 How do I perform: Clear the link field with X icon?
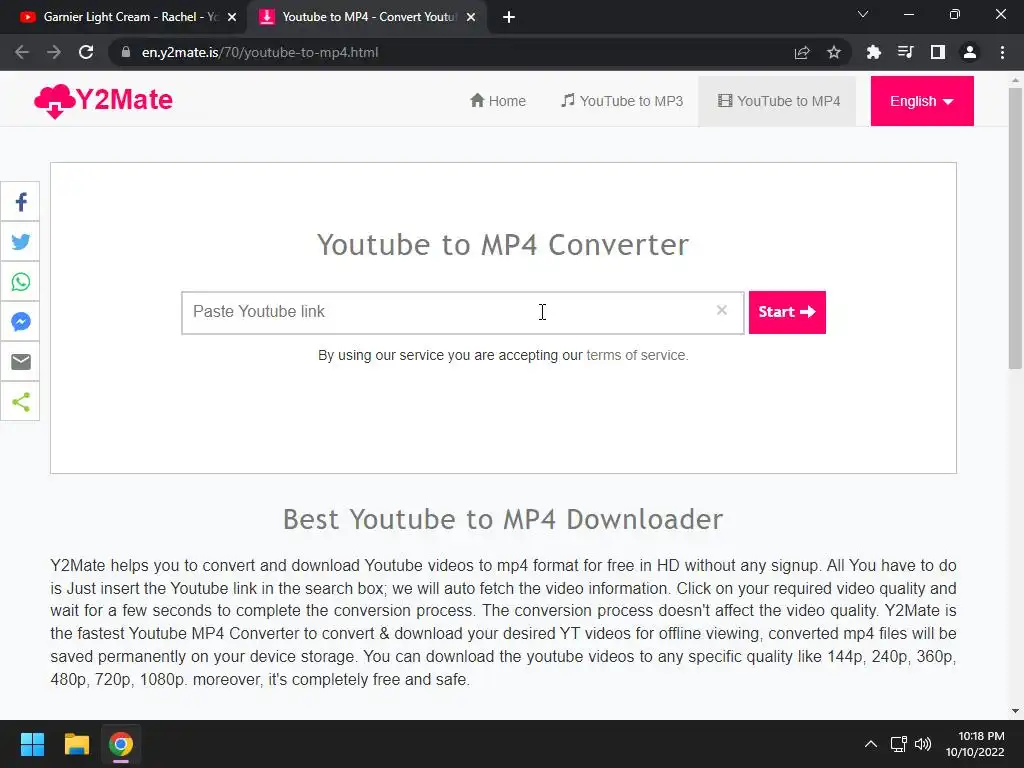(721, 310)
